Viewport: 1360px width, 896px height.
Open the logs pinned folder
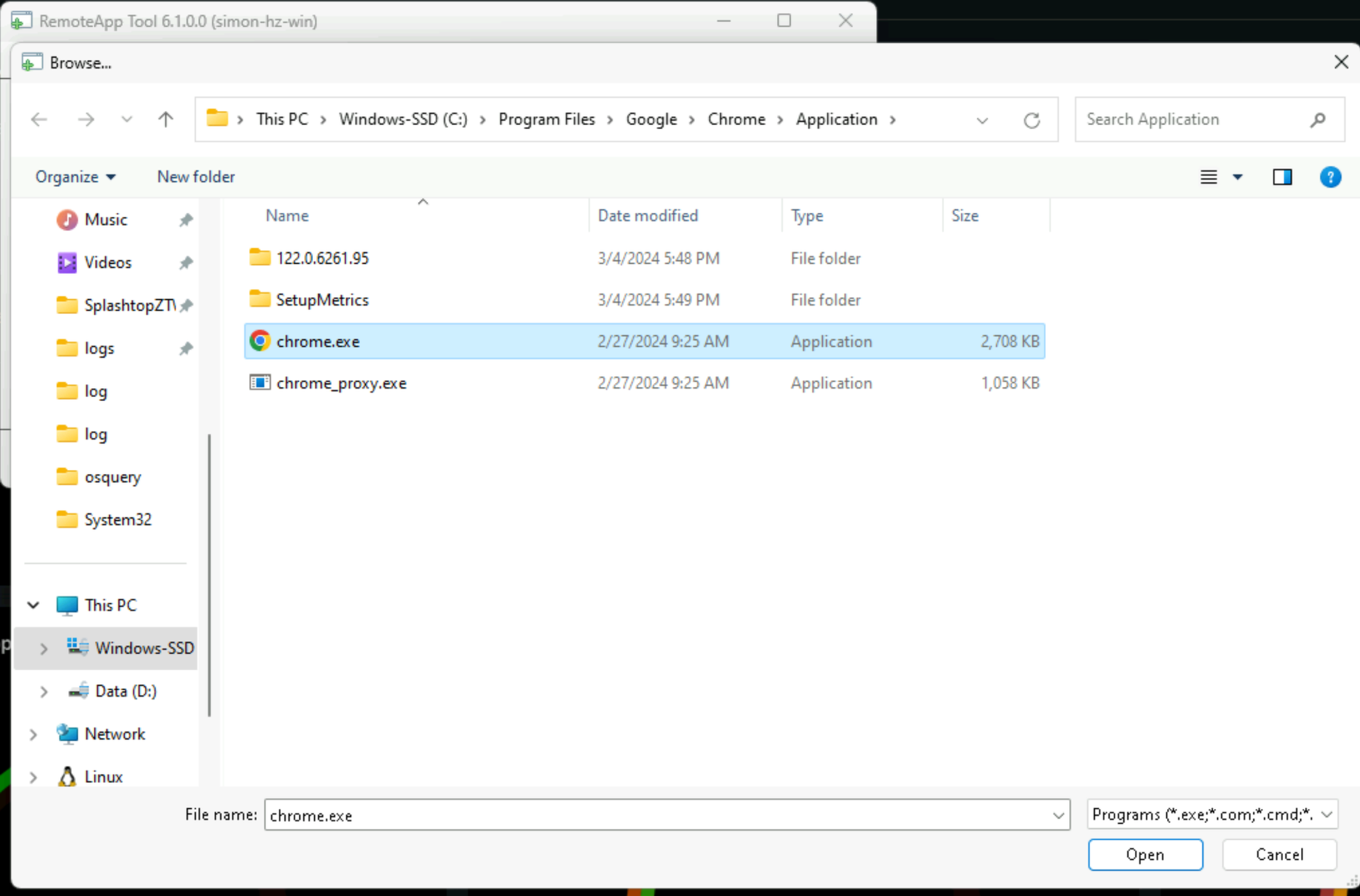point(99,348)
